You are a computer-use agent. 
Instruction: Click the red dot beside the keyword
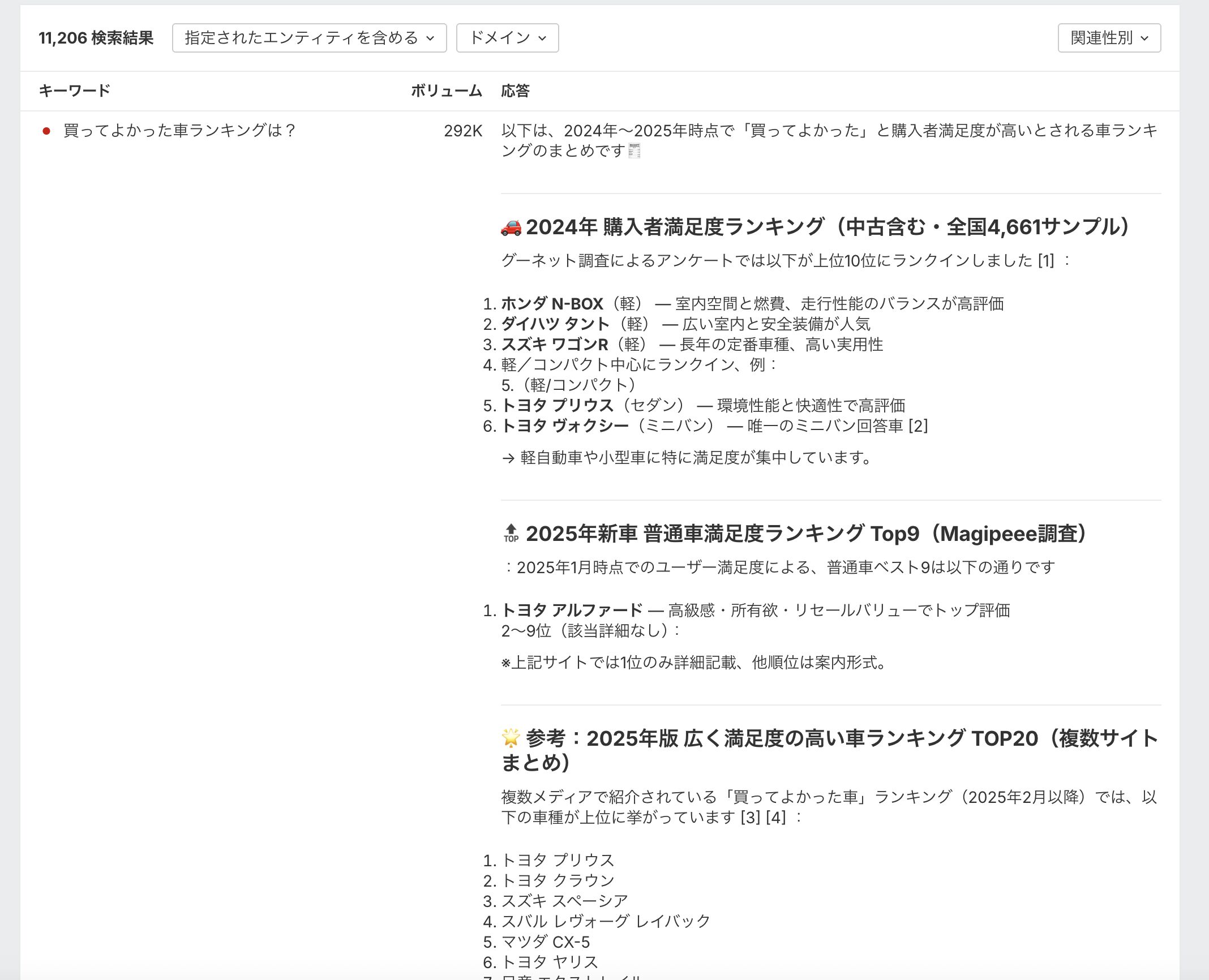click(x=46, y=131)
